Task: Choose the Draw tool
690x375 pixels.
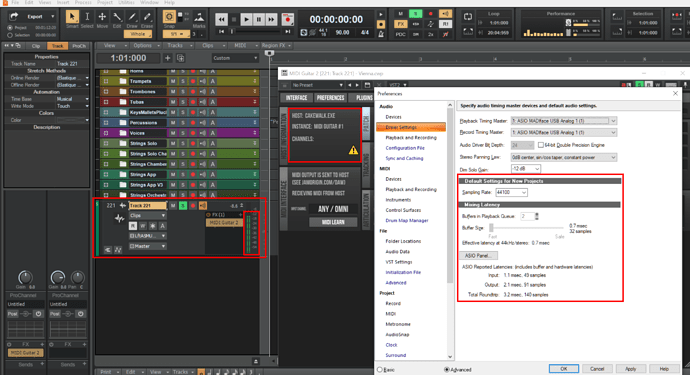Action: click(132, 17)
